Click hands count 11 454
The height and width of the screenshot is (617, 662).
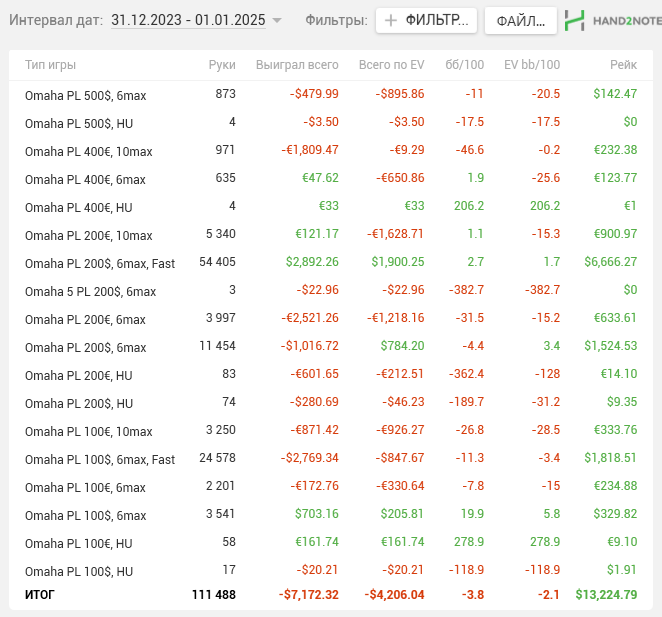217,346
